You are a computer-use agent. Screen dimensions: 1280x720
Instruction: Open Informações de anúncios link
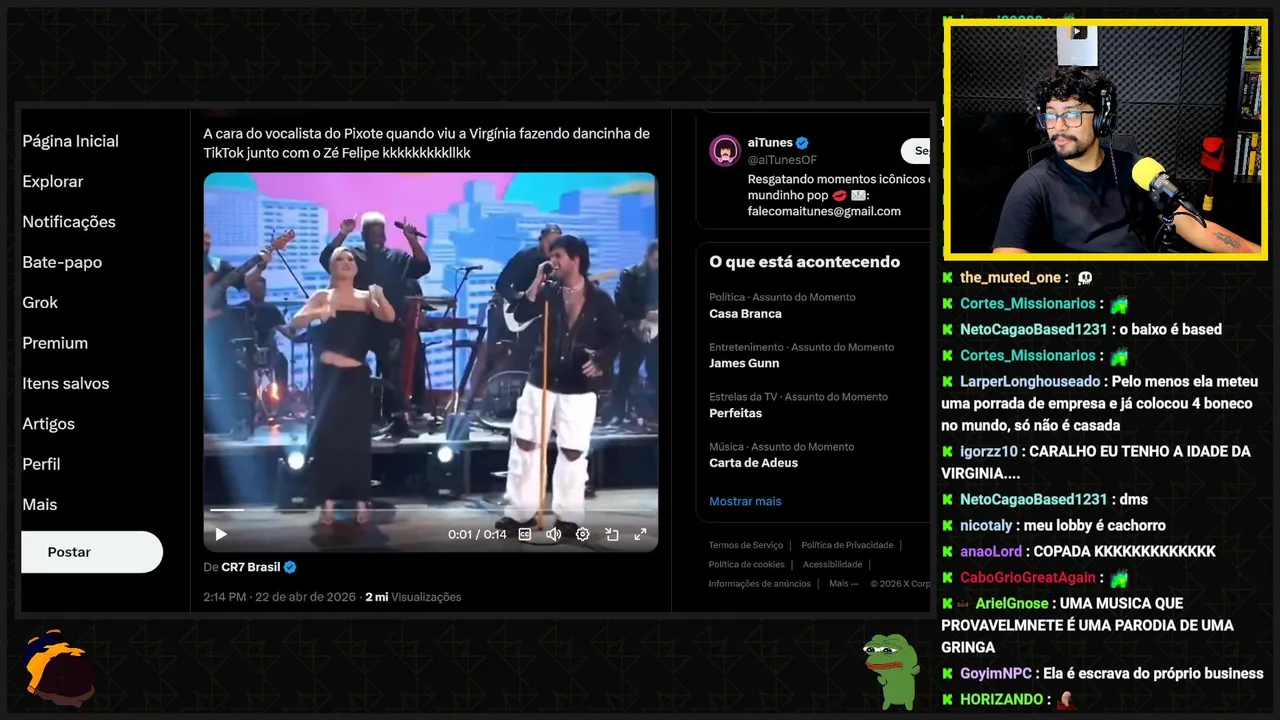click(x=760, y=583)
